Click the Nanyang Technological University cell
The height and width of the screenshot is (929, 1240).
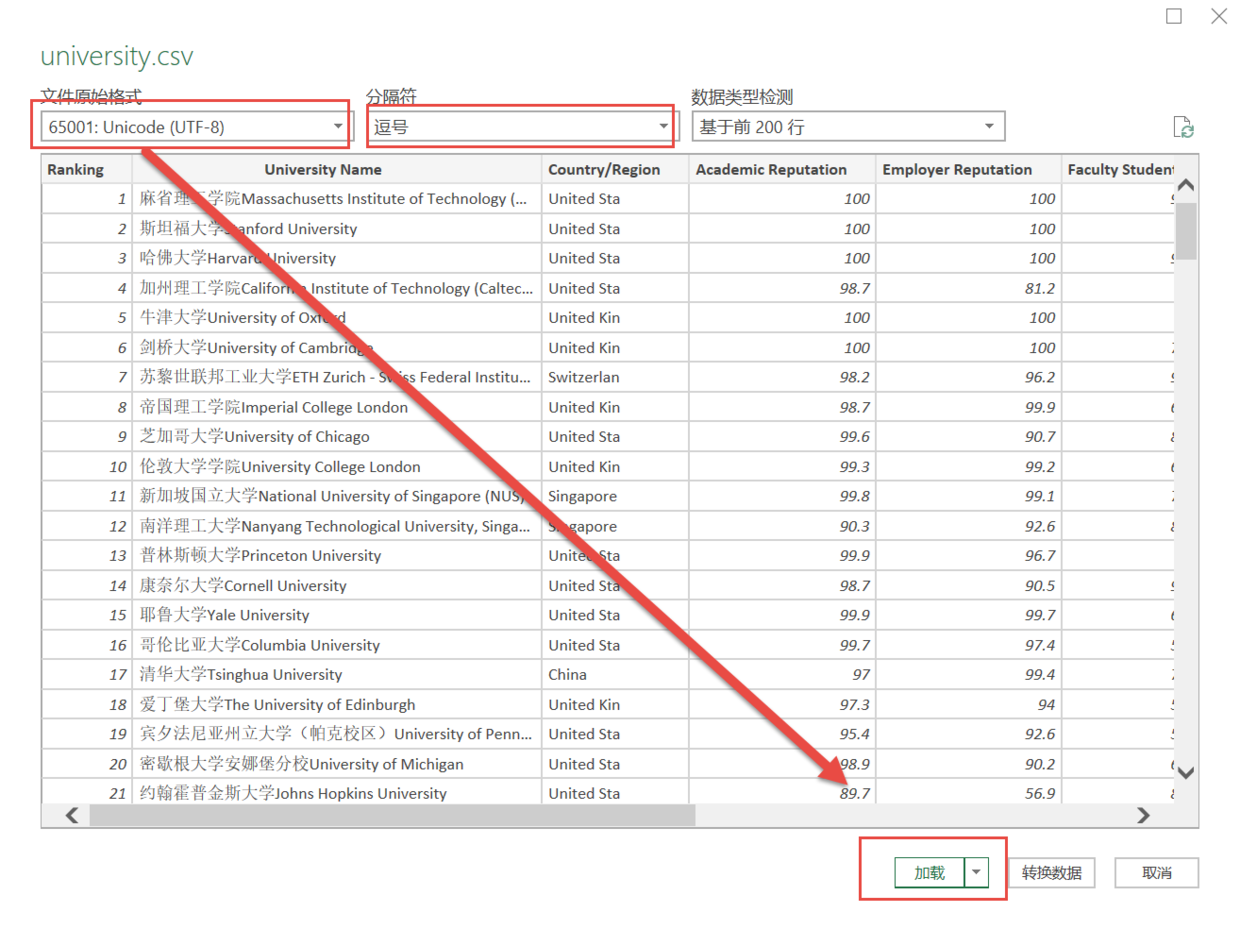click(x=337, y=526)
